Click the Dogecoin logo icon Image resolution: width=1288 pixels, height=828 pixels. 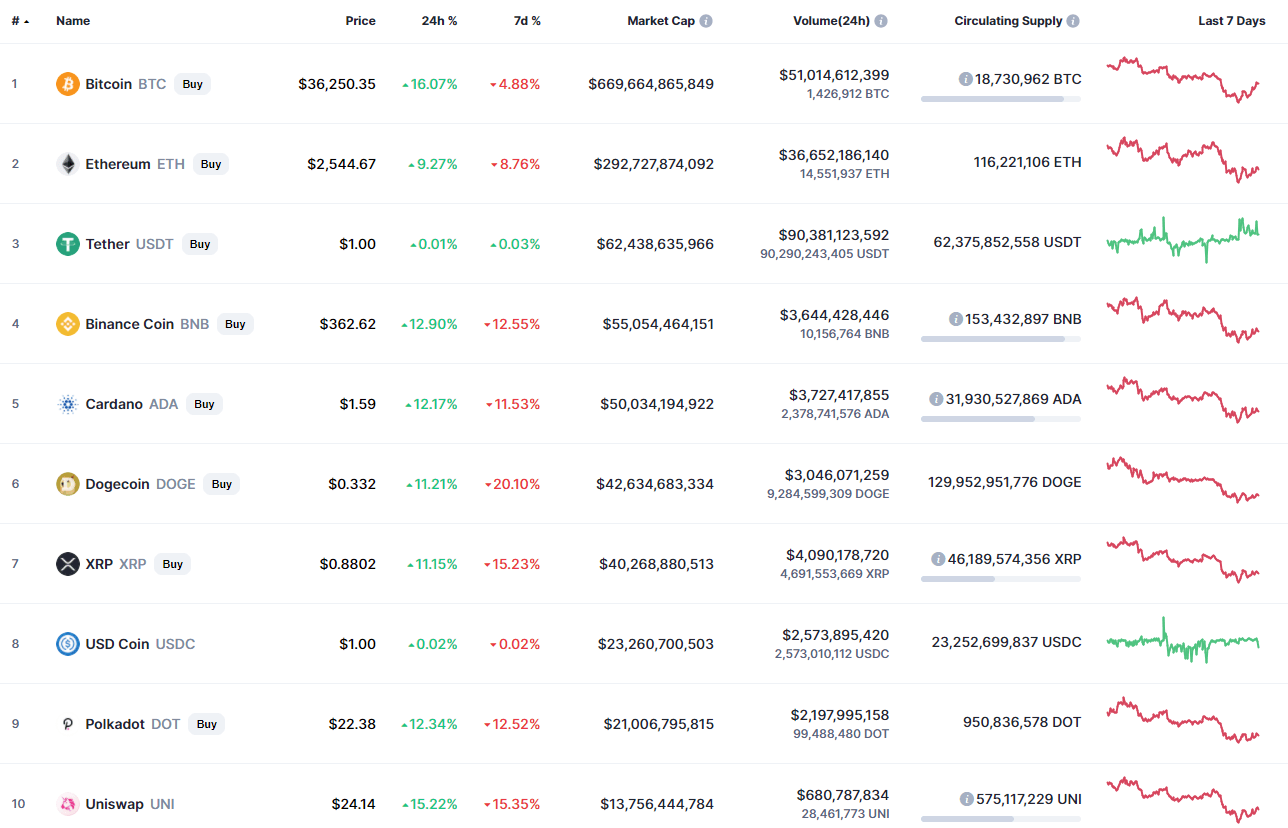click(68, 484)
